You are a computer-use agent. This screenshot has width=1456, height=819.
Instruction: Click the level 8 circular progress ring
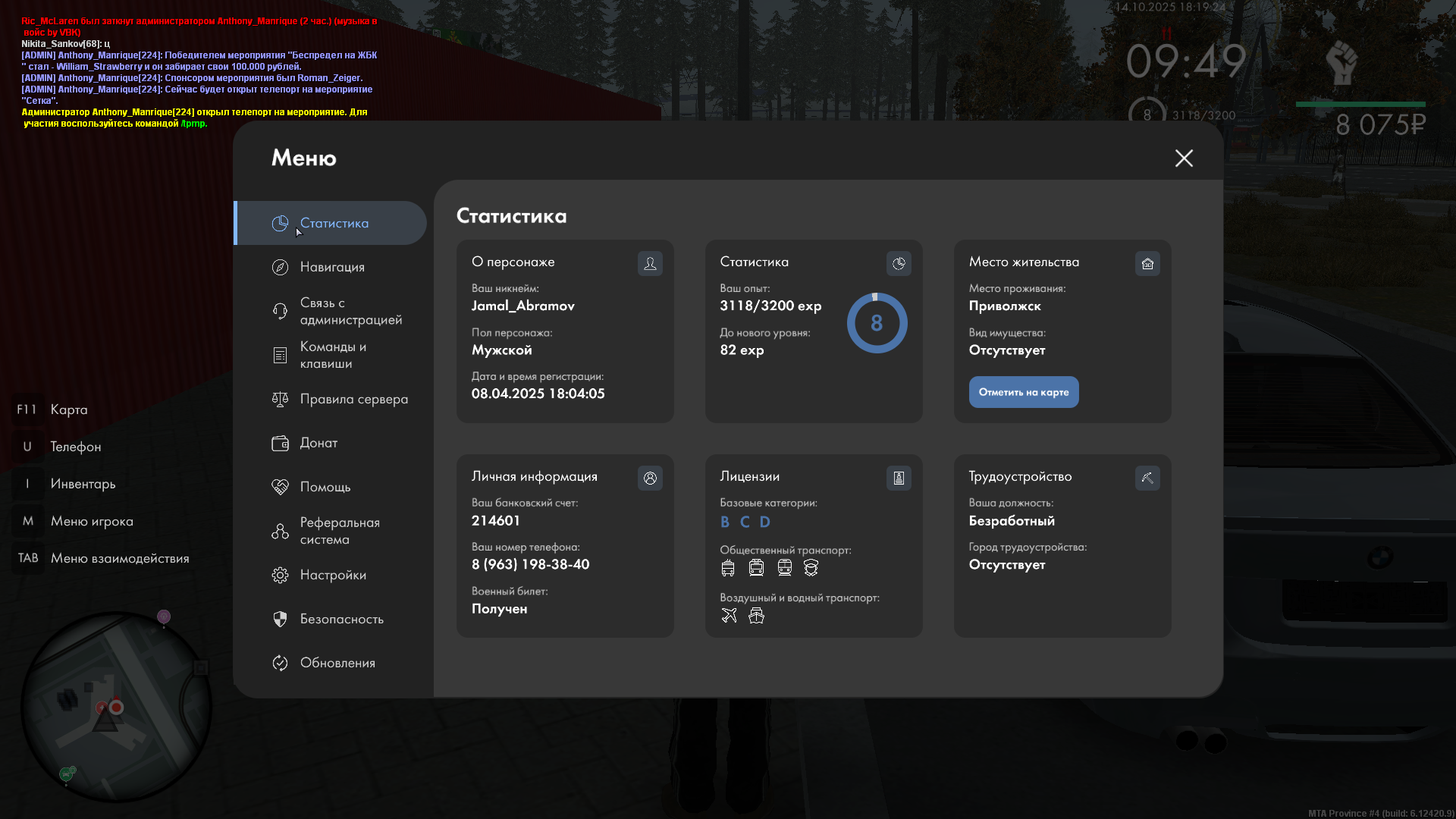coord(877,323)
